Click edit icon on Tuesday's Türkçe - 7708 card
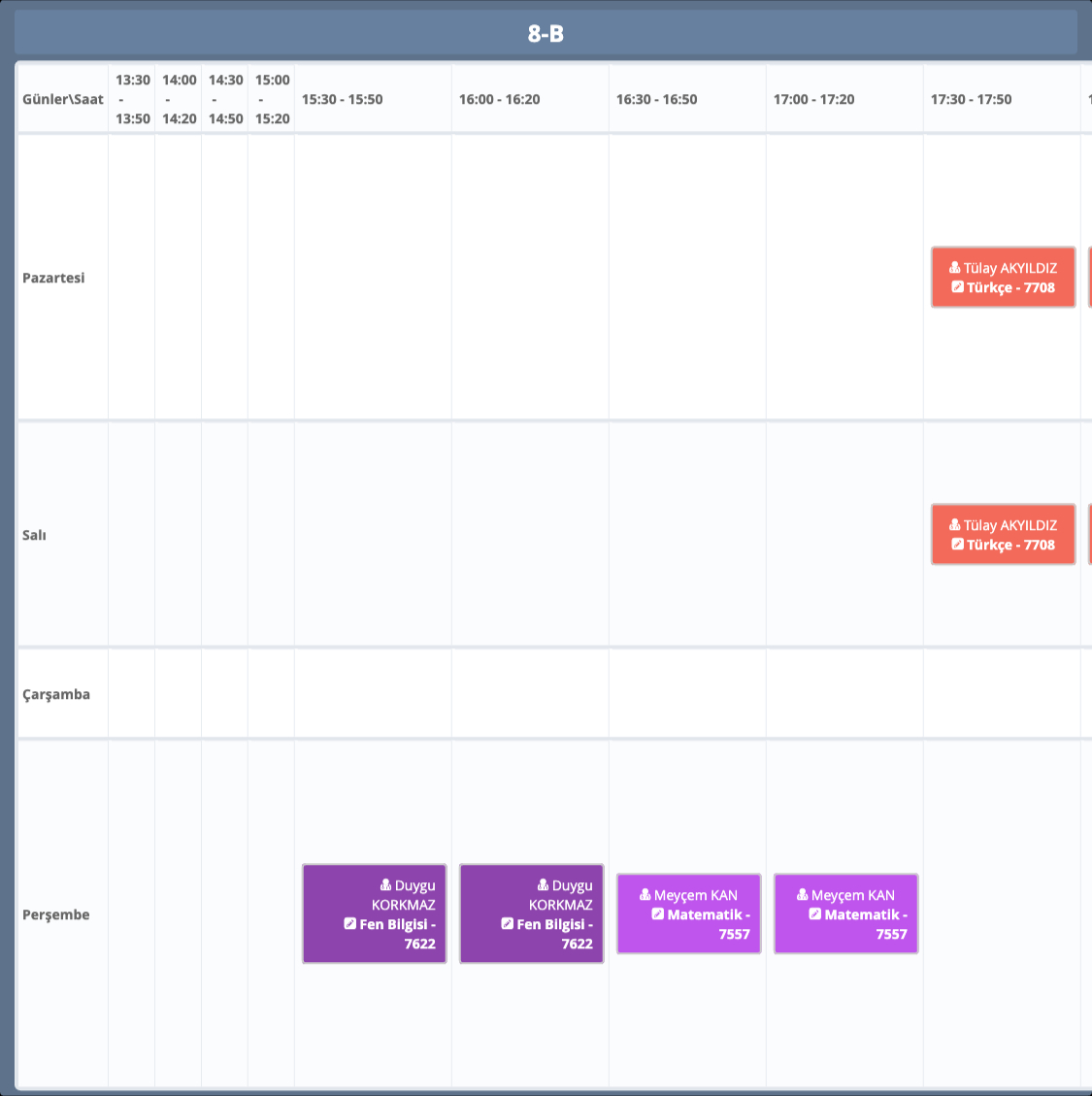This screenshot has width=1092, height=1096. point(958,545)
